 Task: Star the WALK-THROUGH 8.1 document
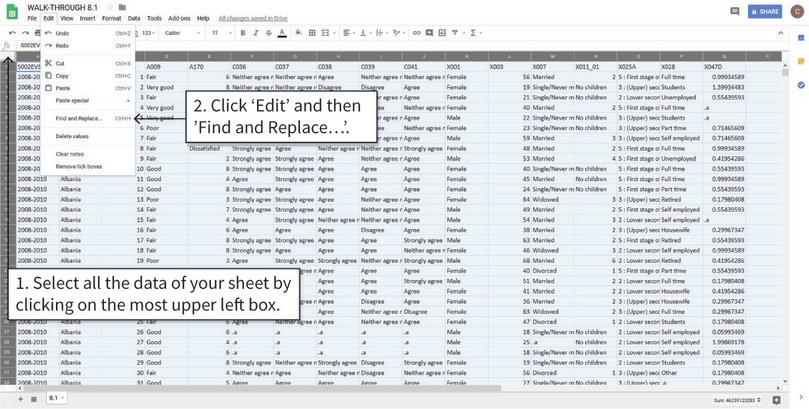click(110, 8)
